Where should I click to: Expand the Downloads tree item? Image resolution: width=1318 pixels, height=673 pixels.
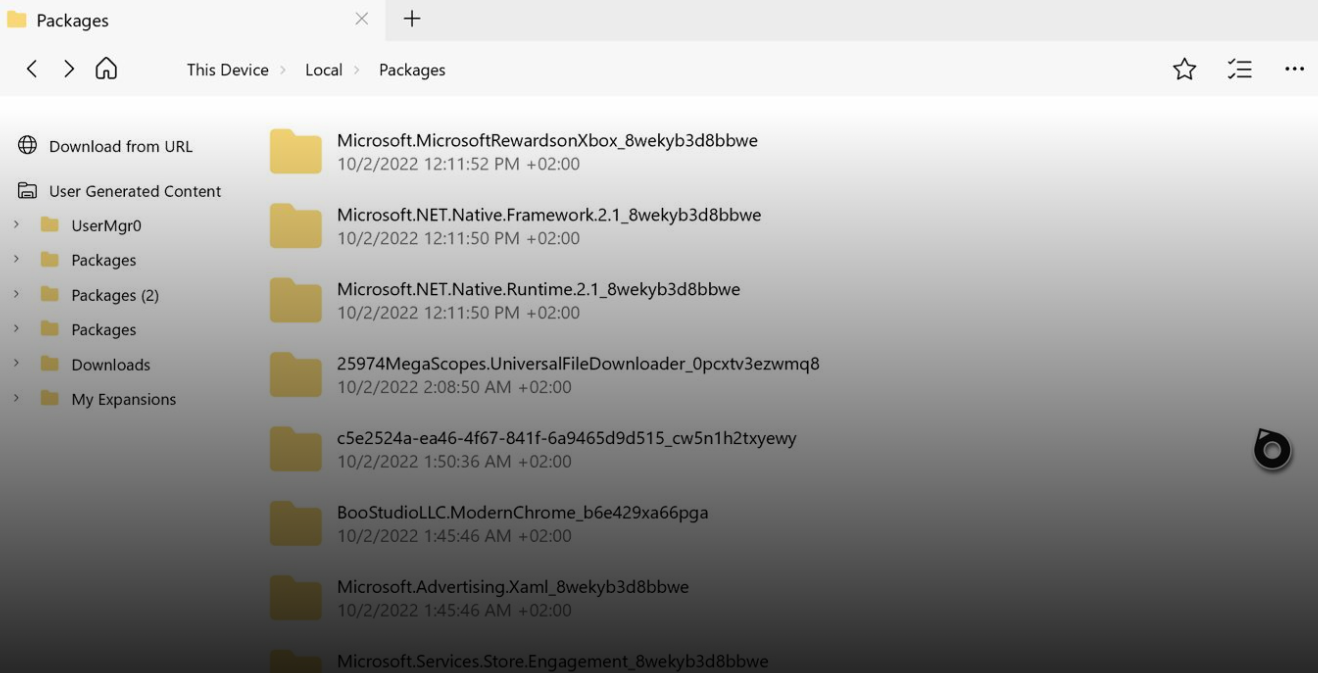click(15, 364)
